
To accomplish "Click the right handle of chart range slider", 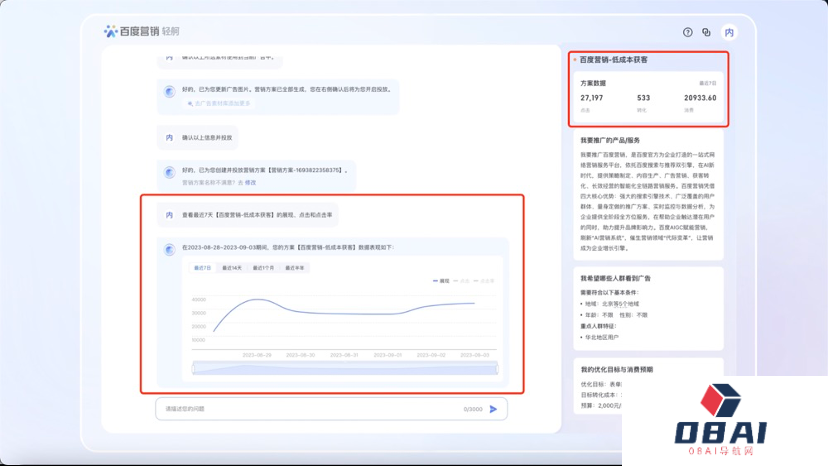I will coord(497,369).
